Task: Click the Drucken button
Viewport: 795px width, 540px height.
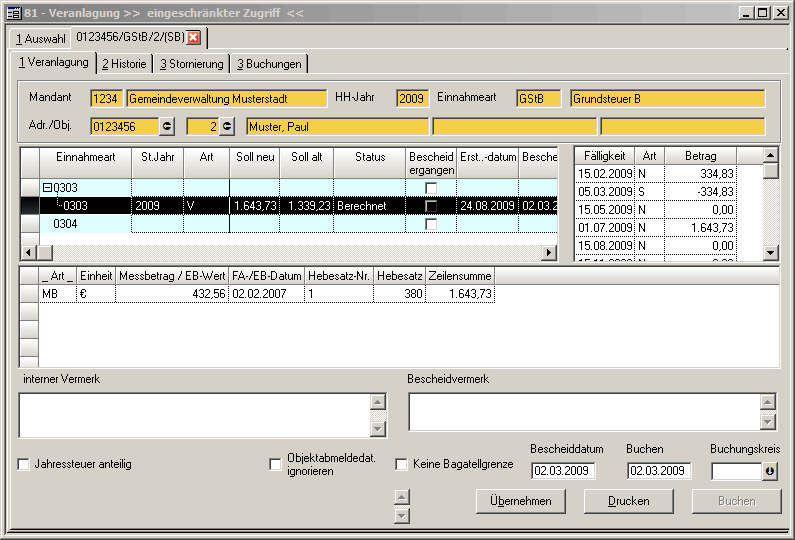Action: pos(628,501)
